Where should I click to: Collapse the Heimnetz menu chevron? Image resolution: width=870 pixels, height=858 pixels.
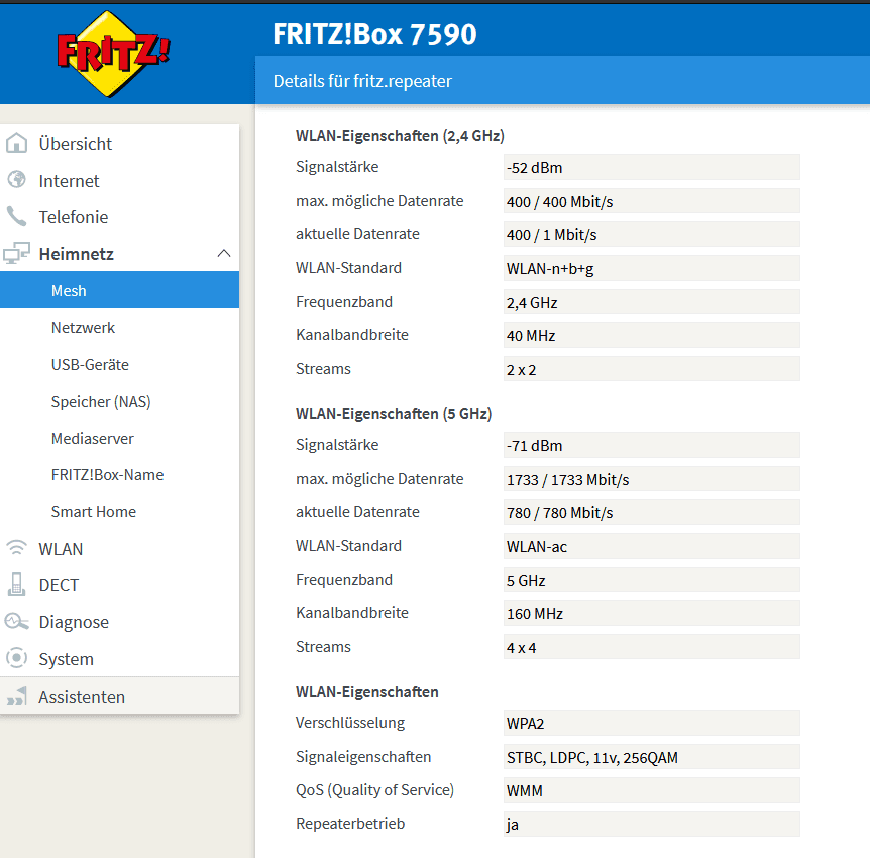pyautogui.click(x=224, y=254)
